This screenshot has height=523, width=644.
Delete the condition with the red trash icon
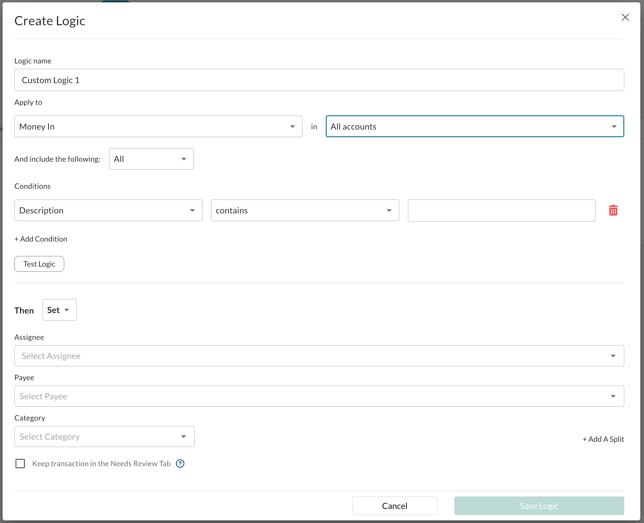pos(613,210)
